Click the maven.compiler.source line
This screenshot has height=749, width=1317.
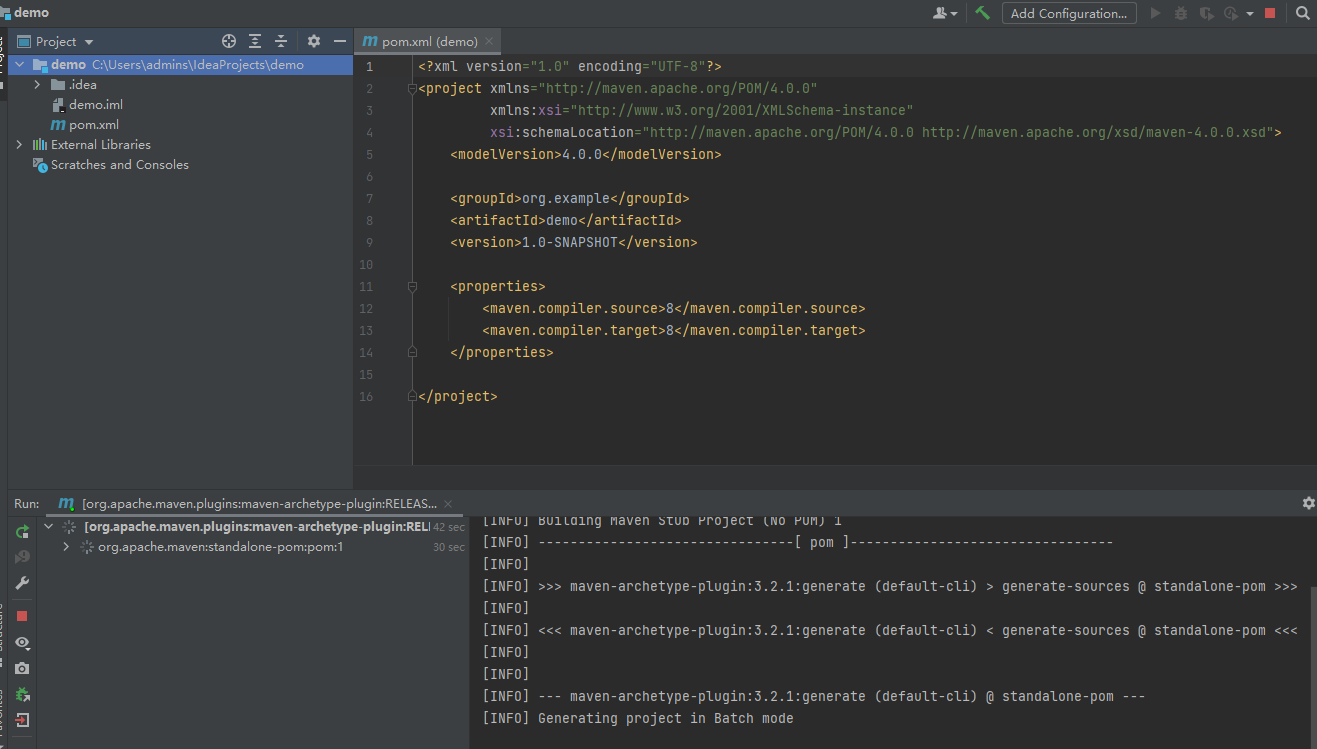[x=674, y=308]
